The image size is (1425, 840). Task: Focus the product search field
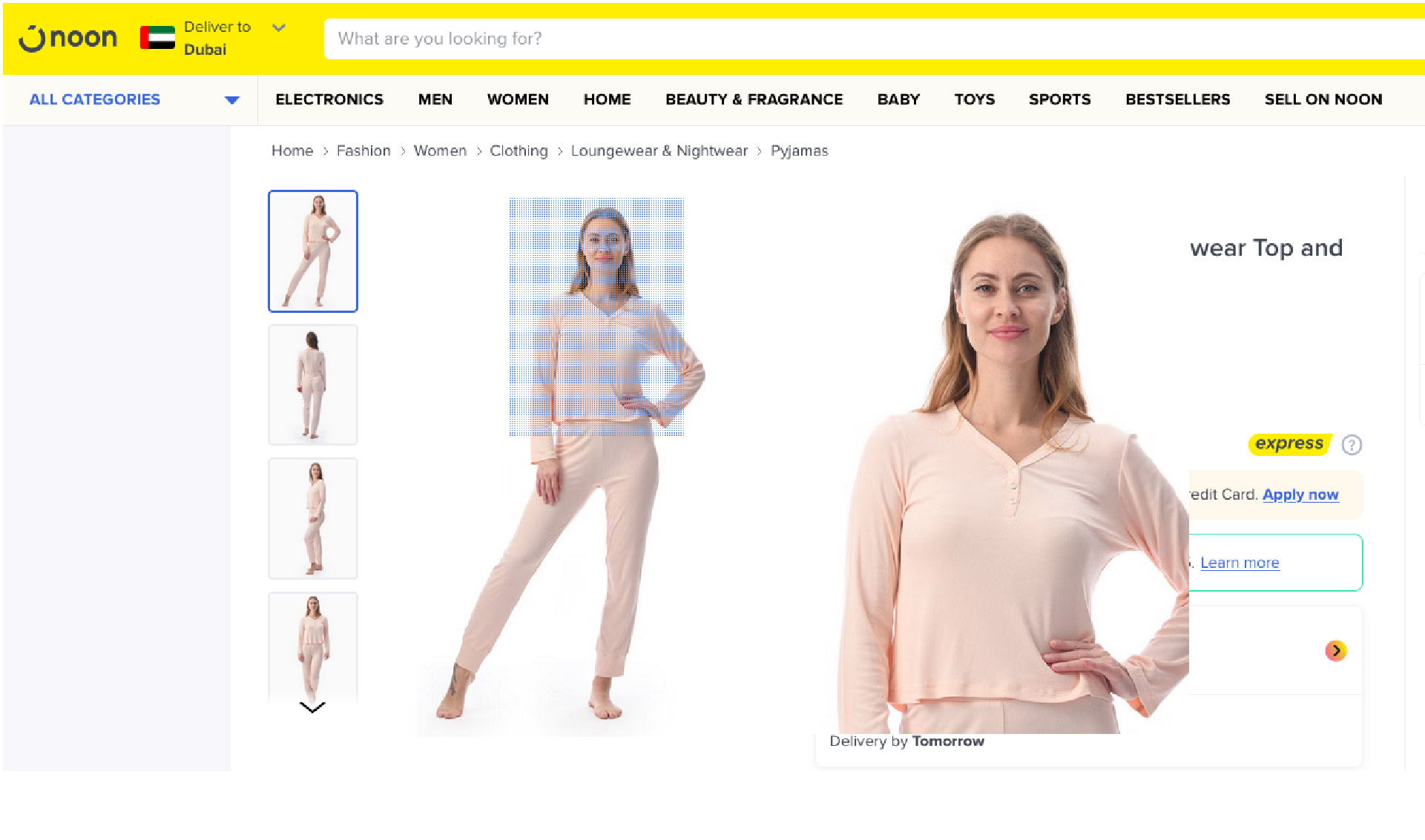pos(874,39)
